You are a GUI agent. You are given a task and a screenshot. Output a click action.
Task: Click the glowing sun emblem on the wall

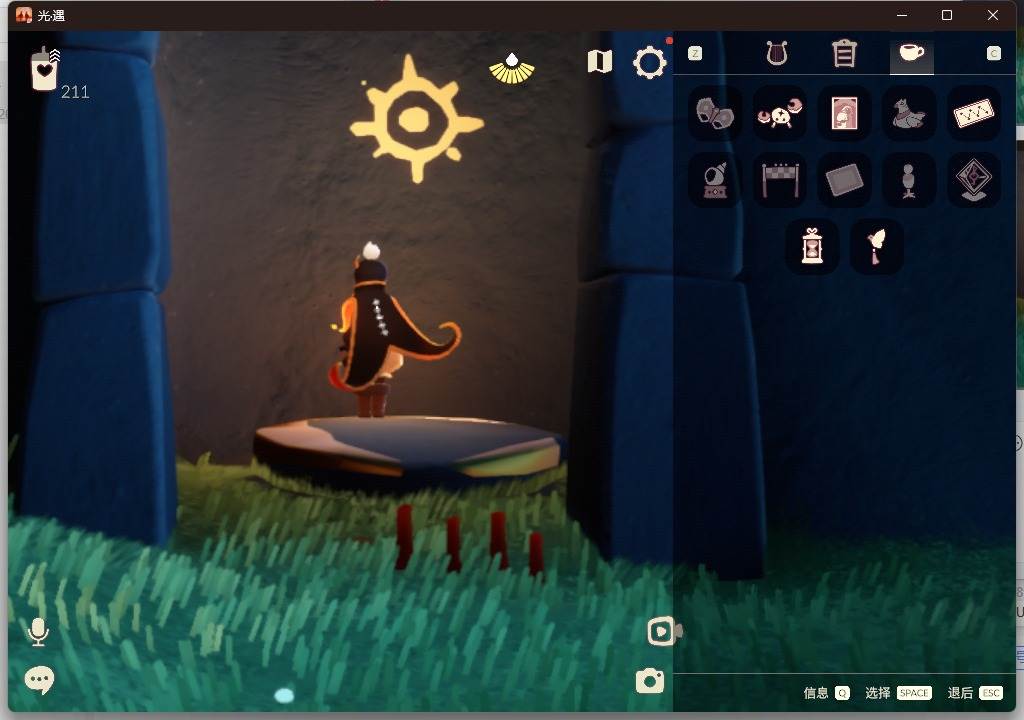coord(415,119)
